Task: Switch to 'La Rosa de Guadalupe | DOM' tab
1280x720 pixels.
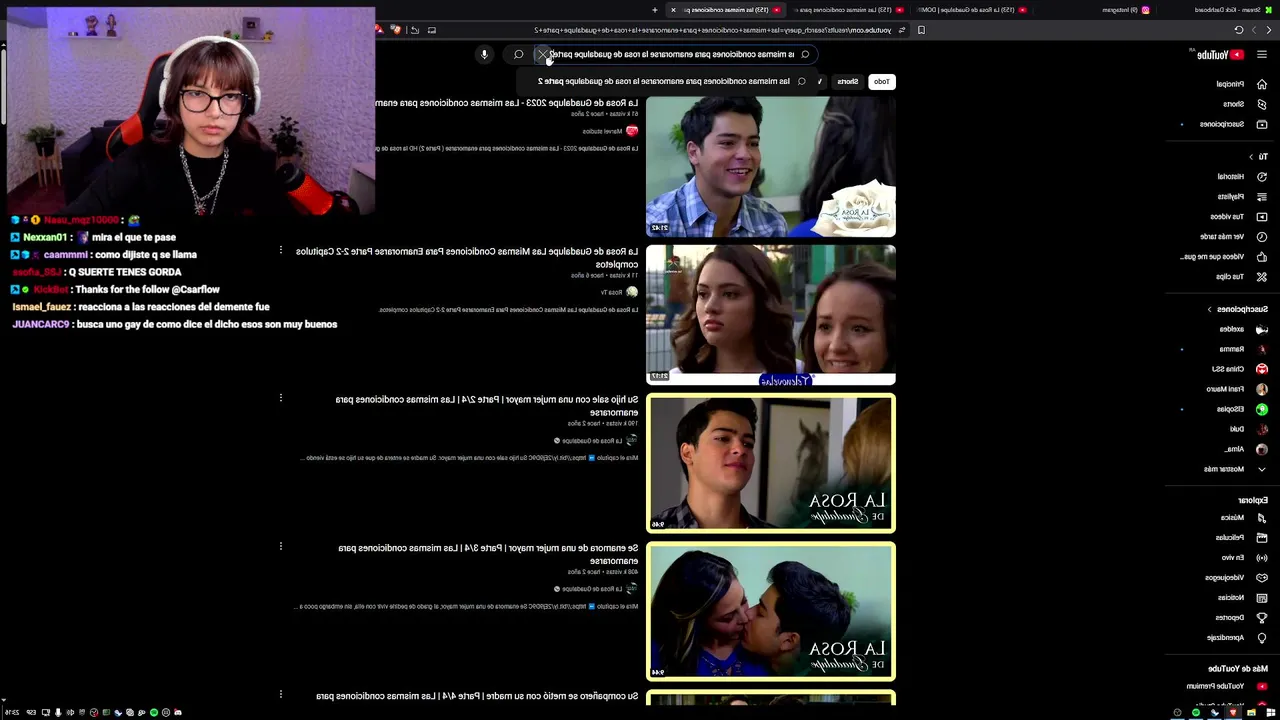Action: coord(970,10)
